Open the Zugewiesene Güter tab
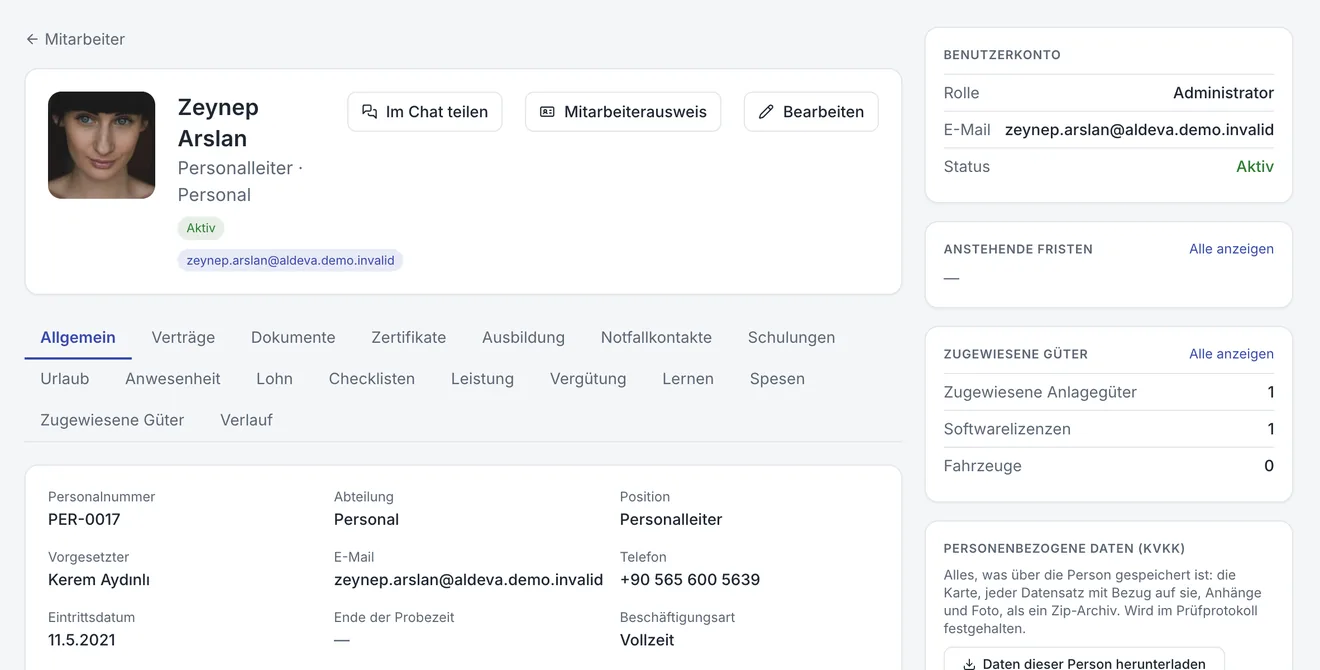 click(112, 420)
